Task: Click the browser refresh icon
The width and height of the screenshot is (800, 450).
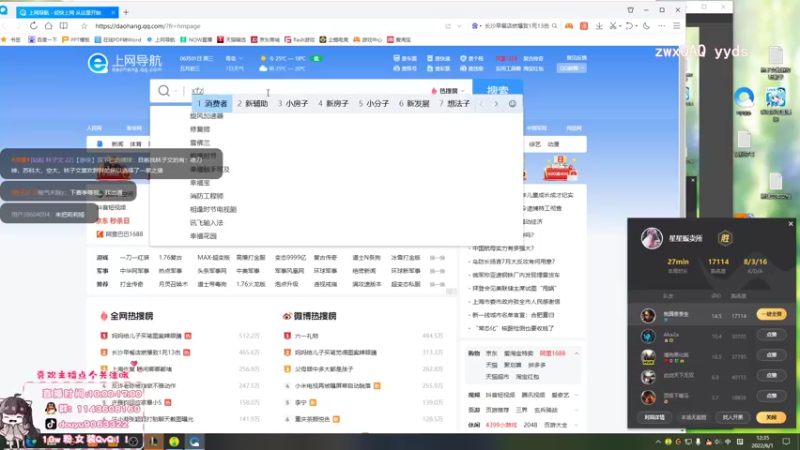Action: [33, 26]
